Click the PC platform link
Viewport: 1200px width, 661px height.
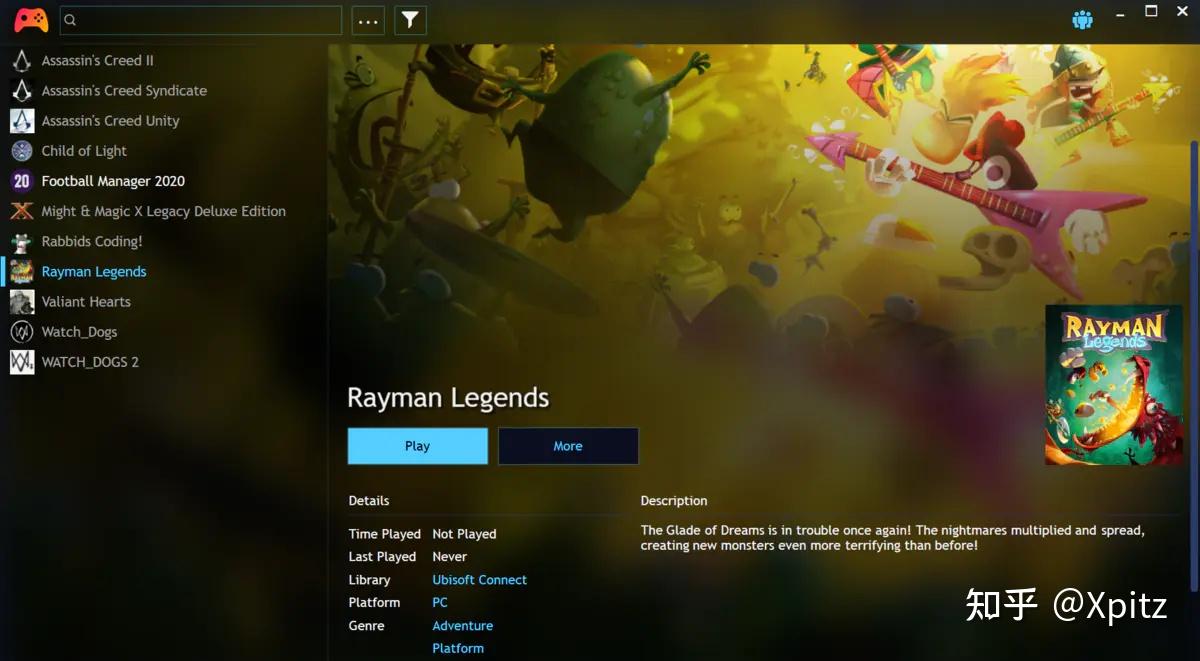click(440, 602)
